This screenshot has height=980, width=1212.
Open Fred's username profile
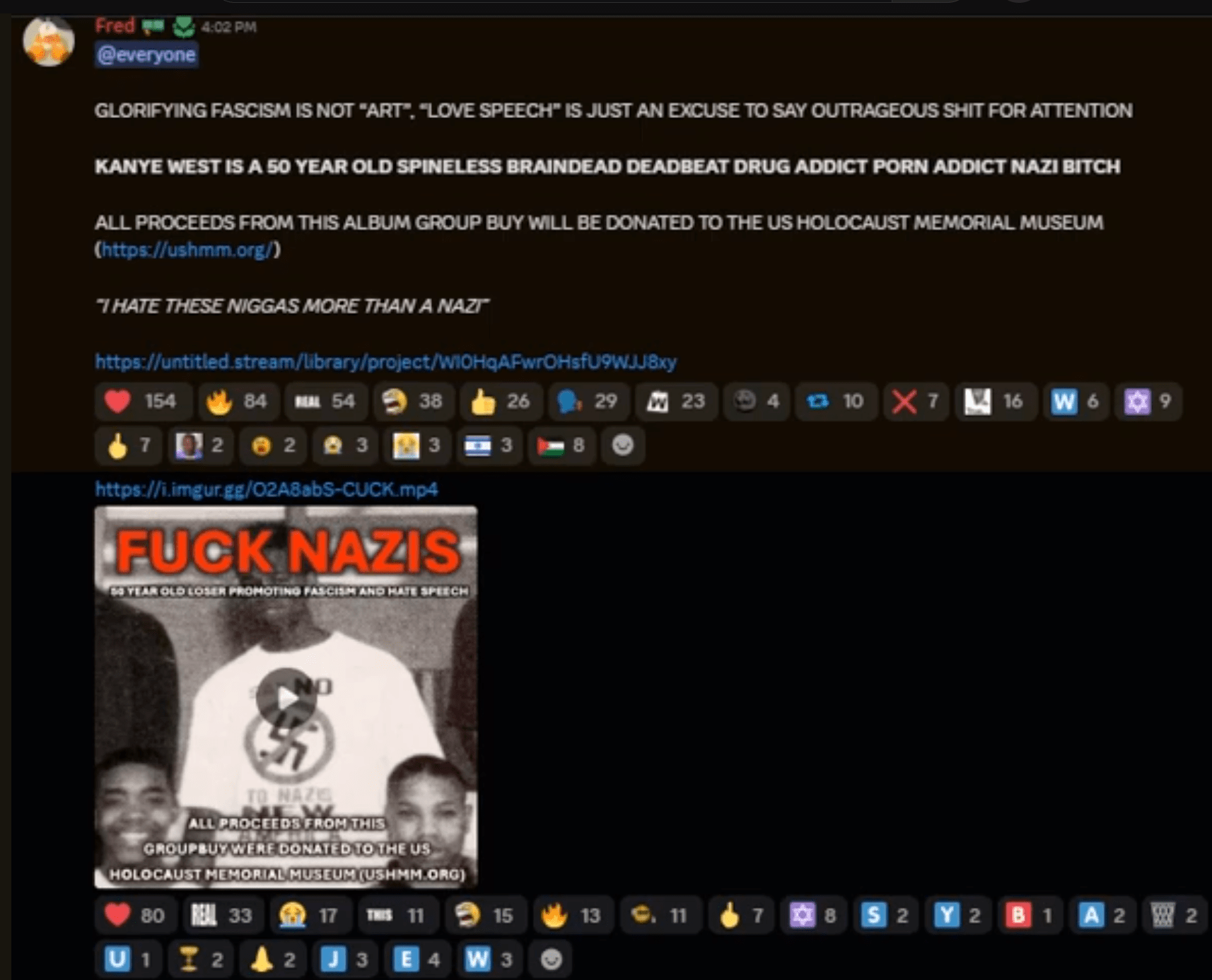[x=115, y=26]
